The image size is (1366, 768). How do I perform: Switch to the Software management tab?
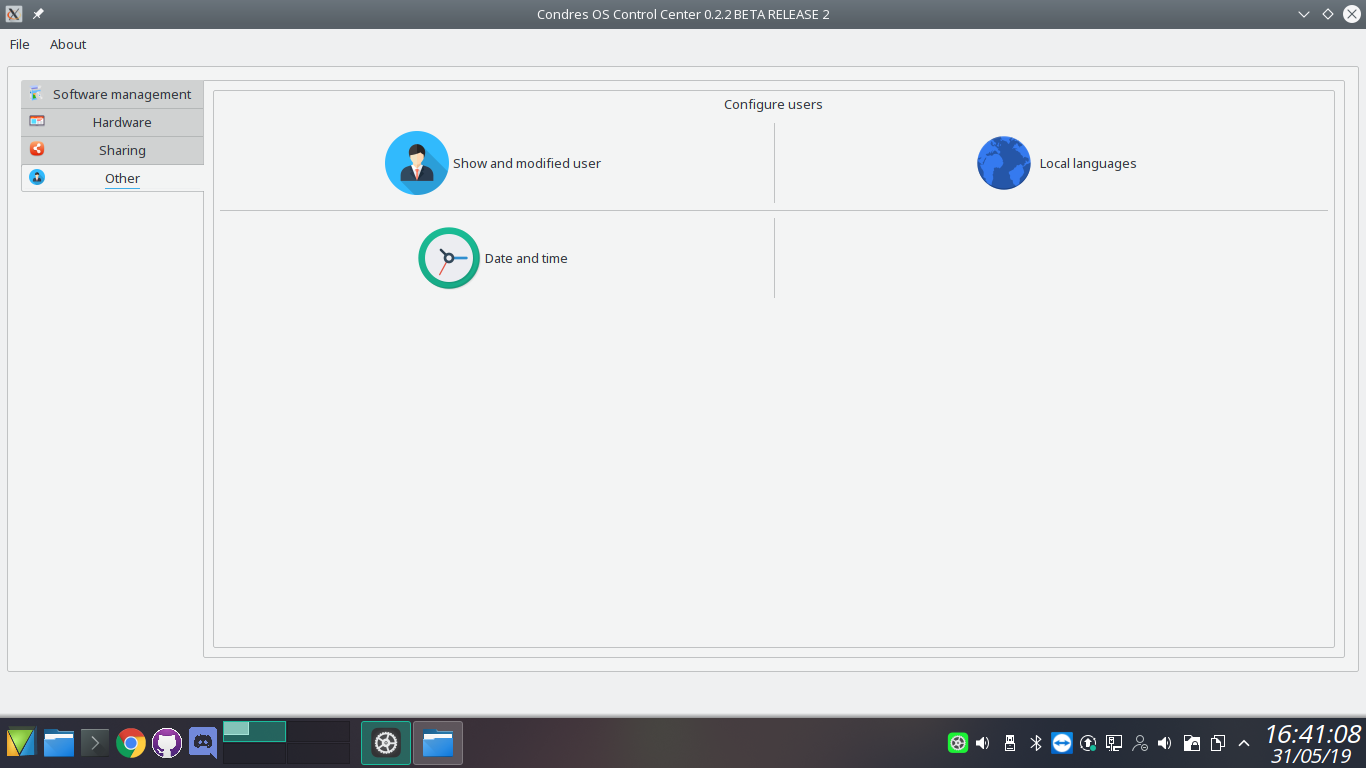122,94
